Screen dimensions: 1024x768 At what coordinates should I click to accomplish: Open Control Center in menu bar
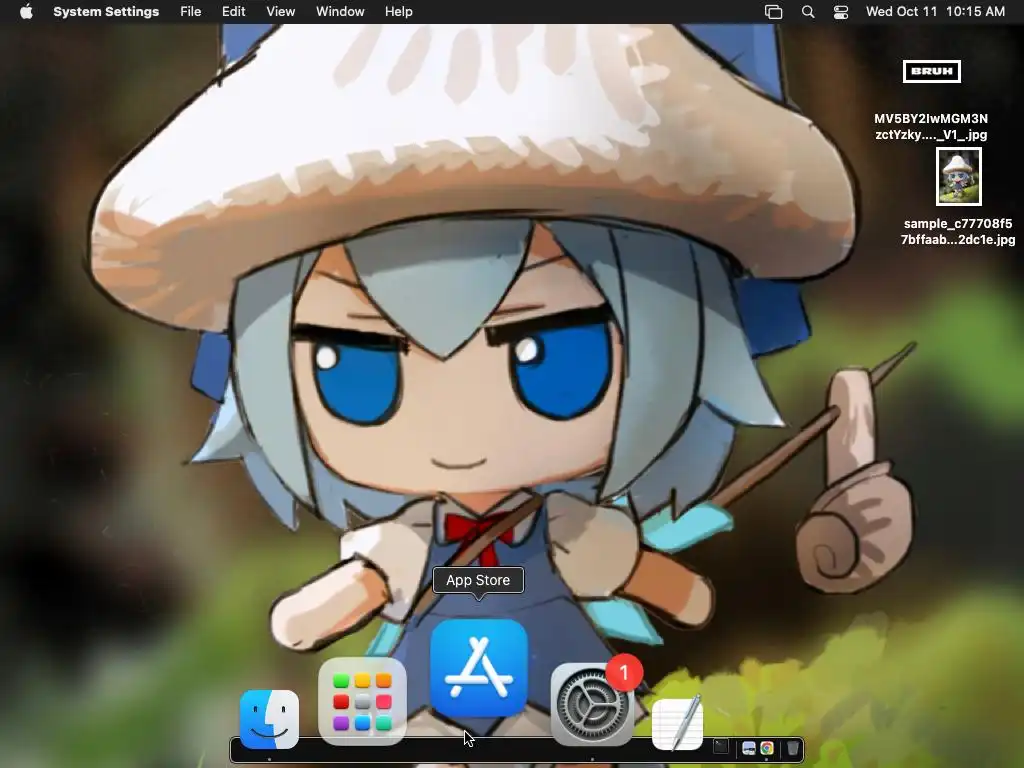tap(840, 12)
